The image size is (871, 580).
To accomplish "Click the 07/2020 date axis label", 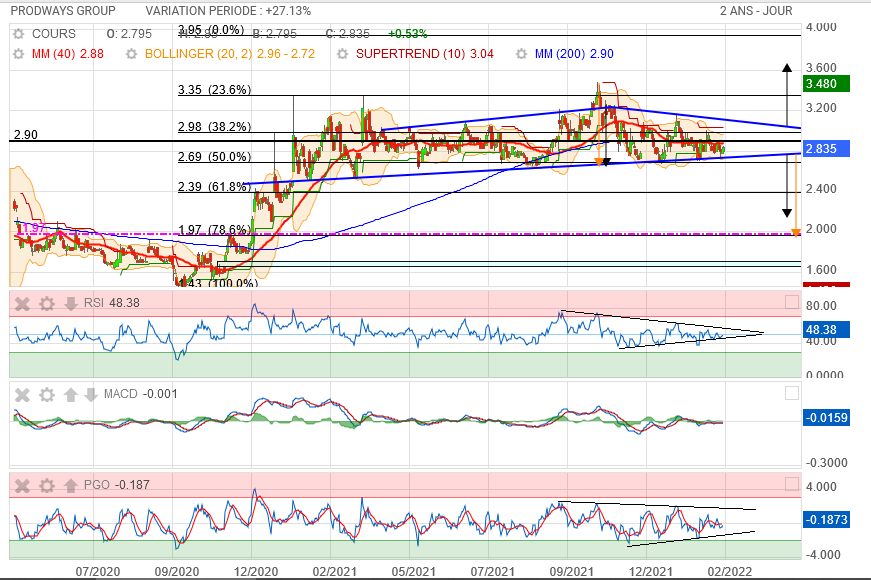I will click(x=98, y=571).
